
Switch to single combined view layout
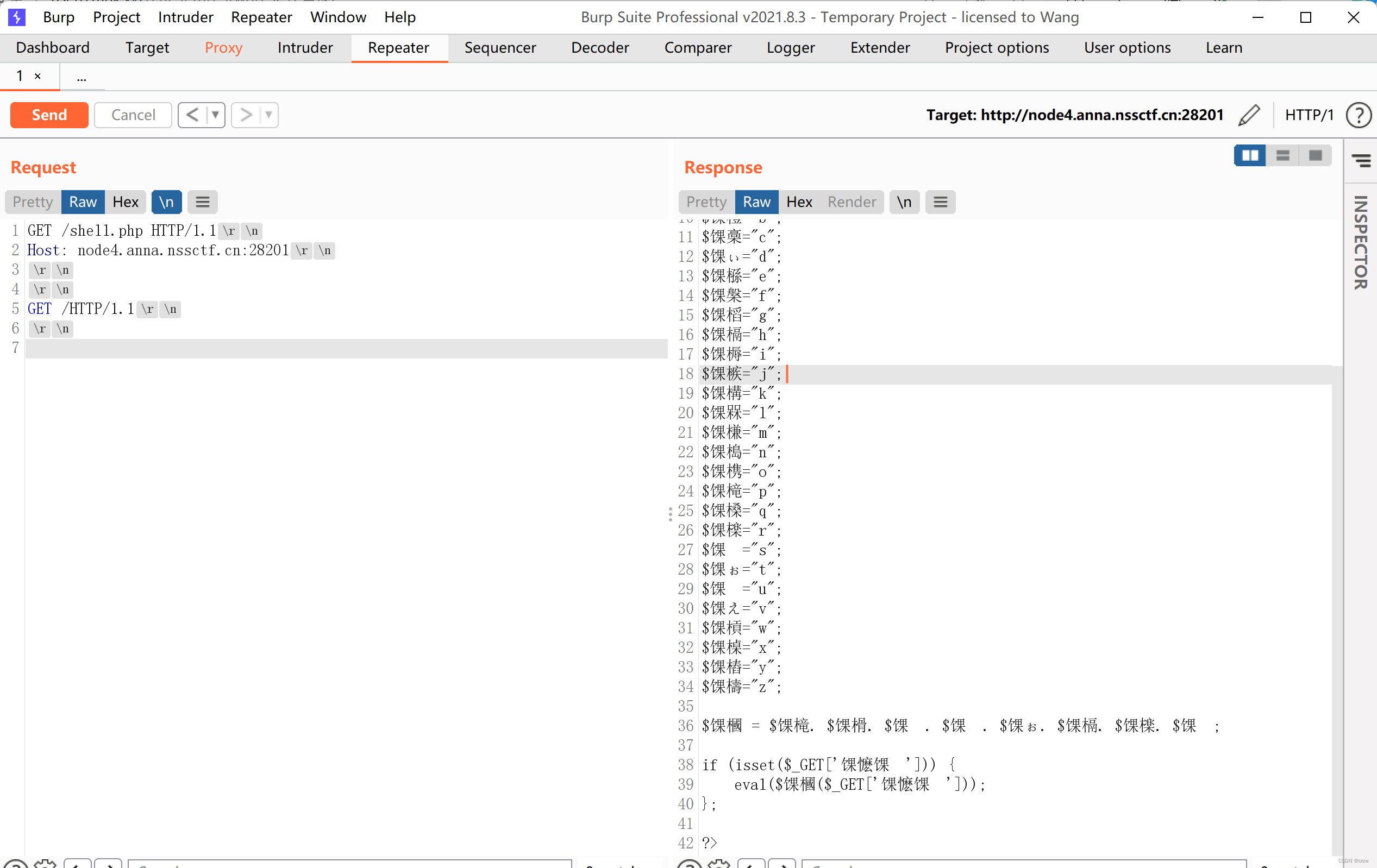pos(1315,155)
